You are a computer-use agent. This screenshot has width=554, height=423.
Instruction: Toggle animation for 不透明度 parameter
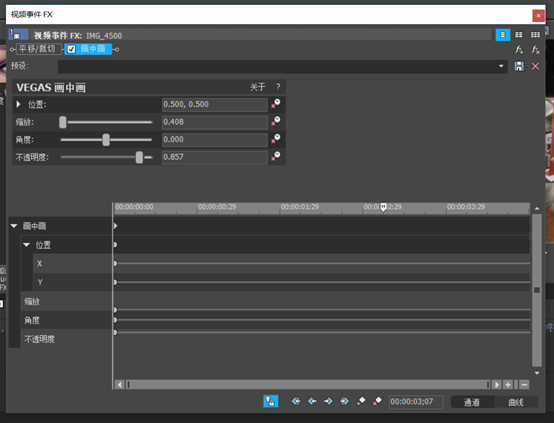coord(276,157)
